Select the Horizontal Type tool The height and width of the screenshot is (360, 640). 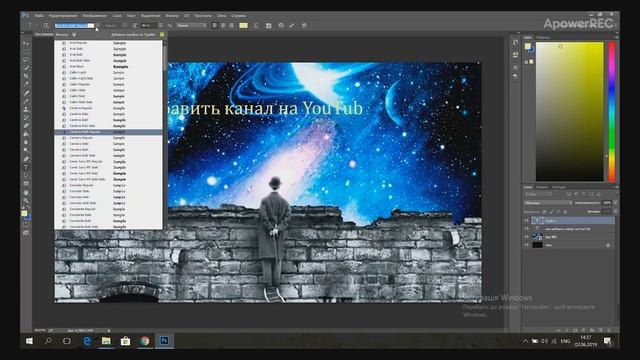pyautogui.click(x=27, y=167)
